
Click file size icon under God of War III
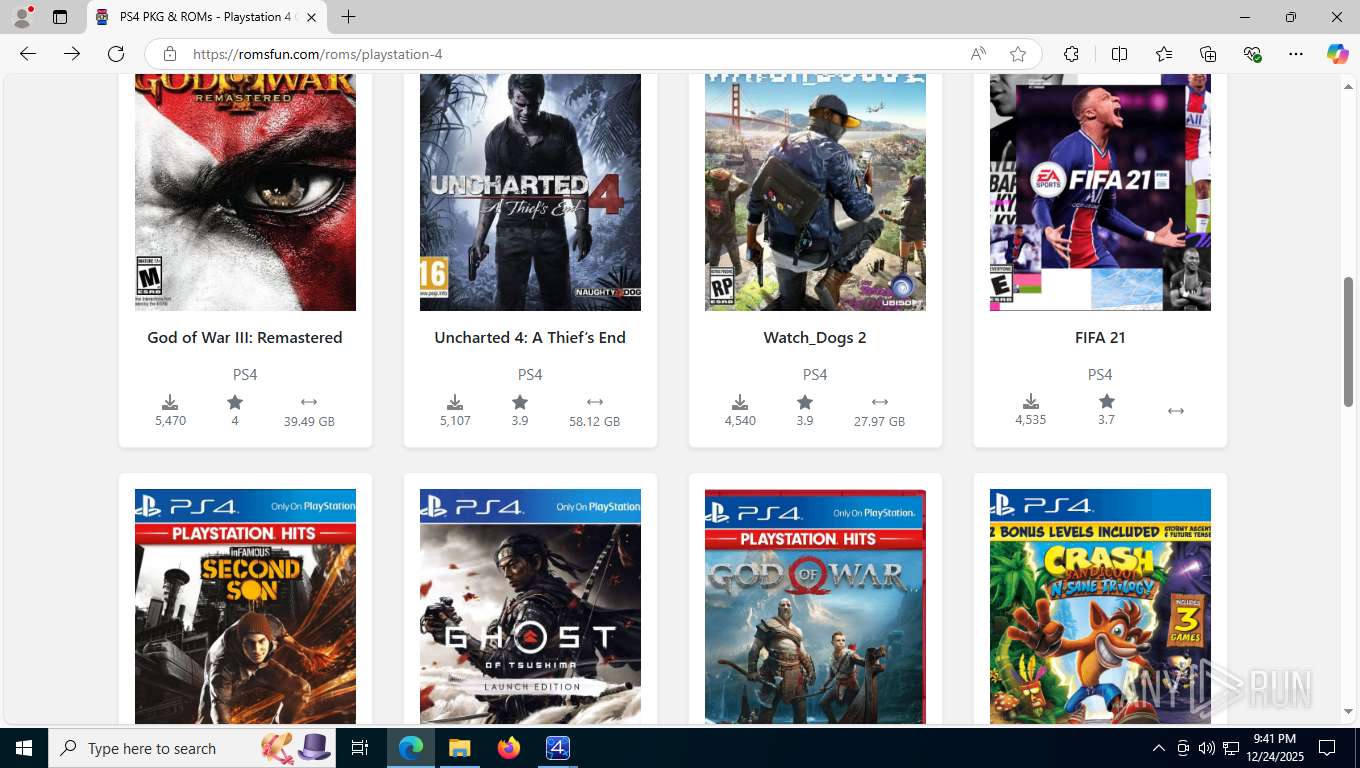click(309, 402)
